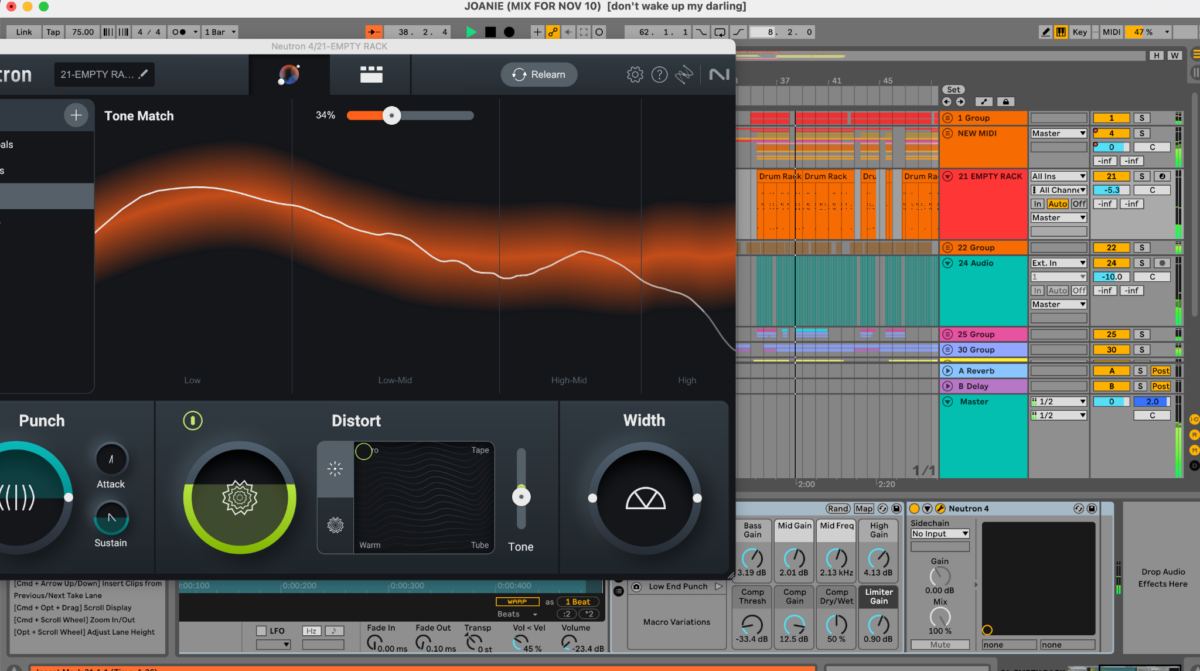Open NEW MIDI Master output dropdown
Screen dimensions: 1200x671
click(x=1059, y=133)
